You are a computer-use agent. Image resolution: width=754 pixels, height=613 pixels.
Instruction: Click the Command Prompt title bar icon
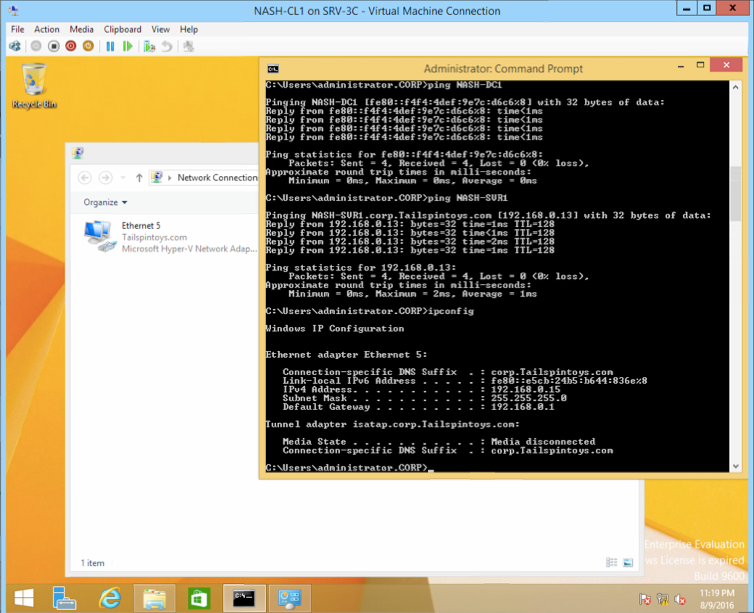tap(273, 69)
